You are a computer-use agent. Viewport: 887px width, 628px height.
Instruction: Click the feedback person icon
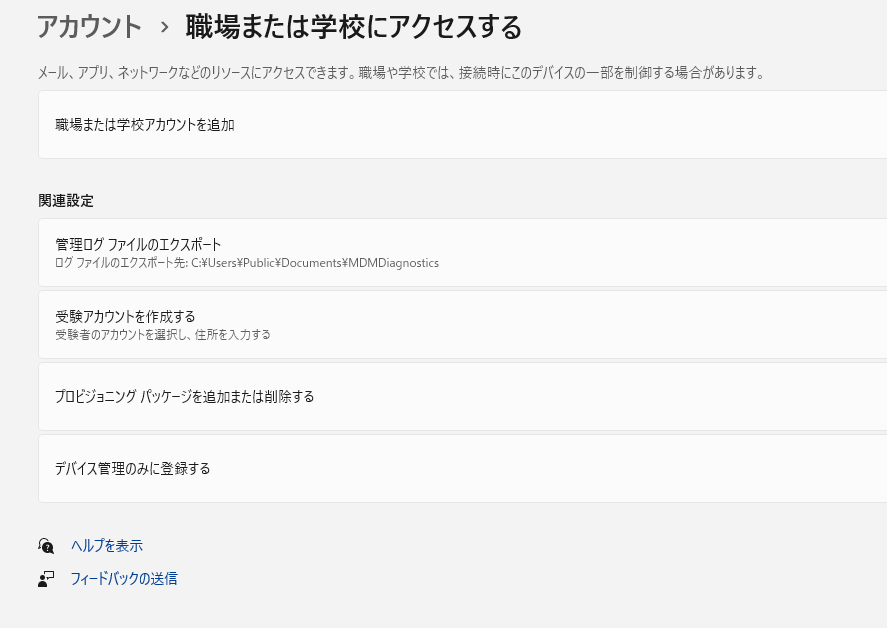coord(46,579)
